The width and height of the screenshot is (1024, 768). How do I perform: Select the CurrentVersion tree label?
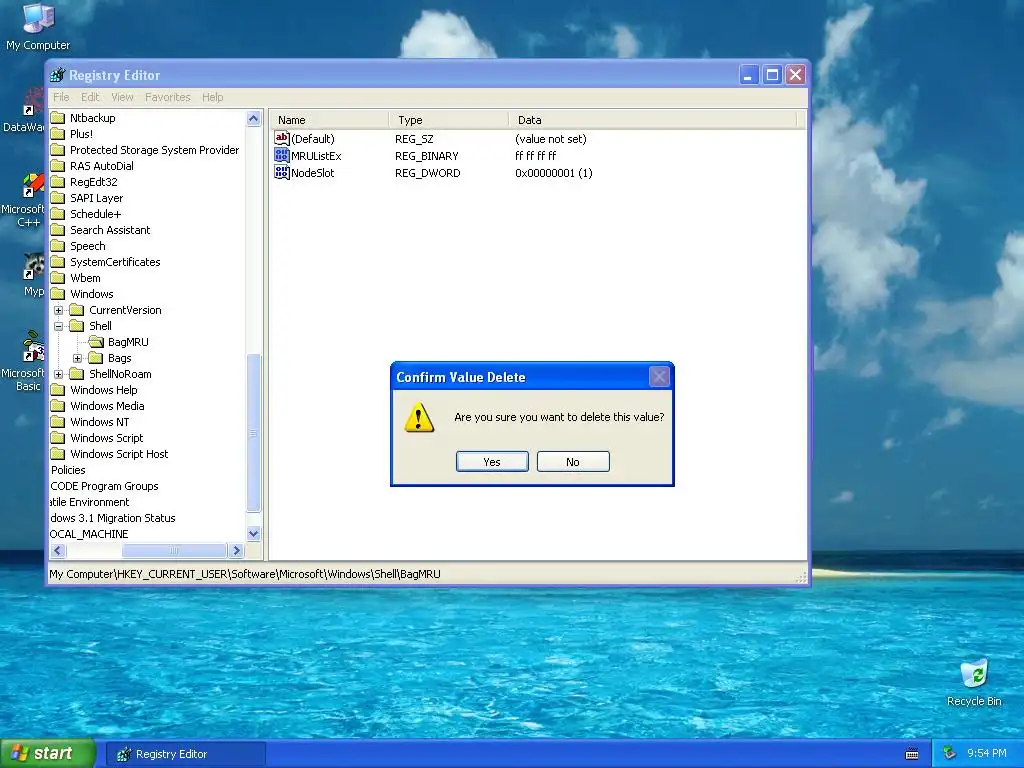pyautogui.click(x=125, y=310)
